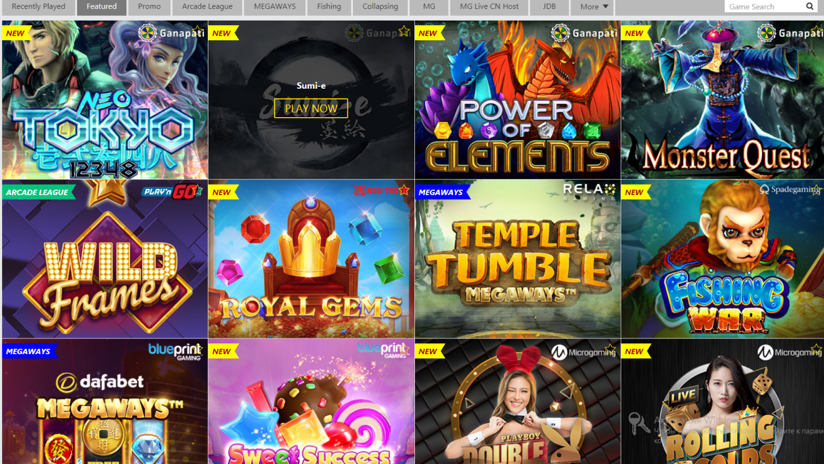This screenshot has width=824, height=464.
Task: Open the MEGAWAYS tab
Action: coord(274,7)
